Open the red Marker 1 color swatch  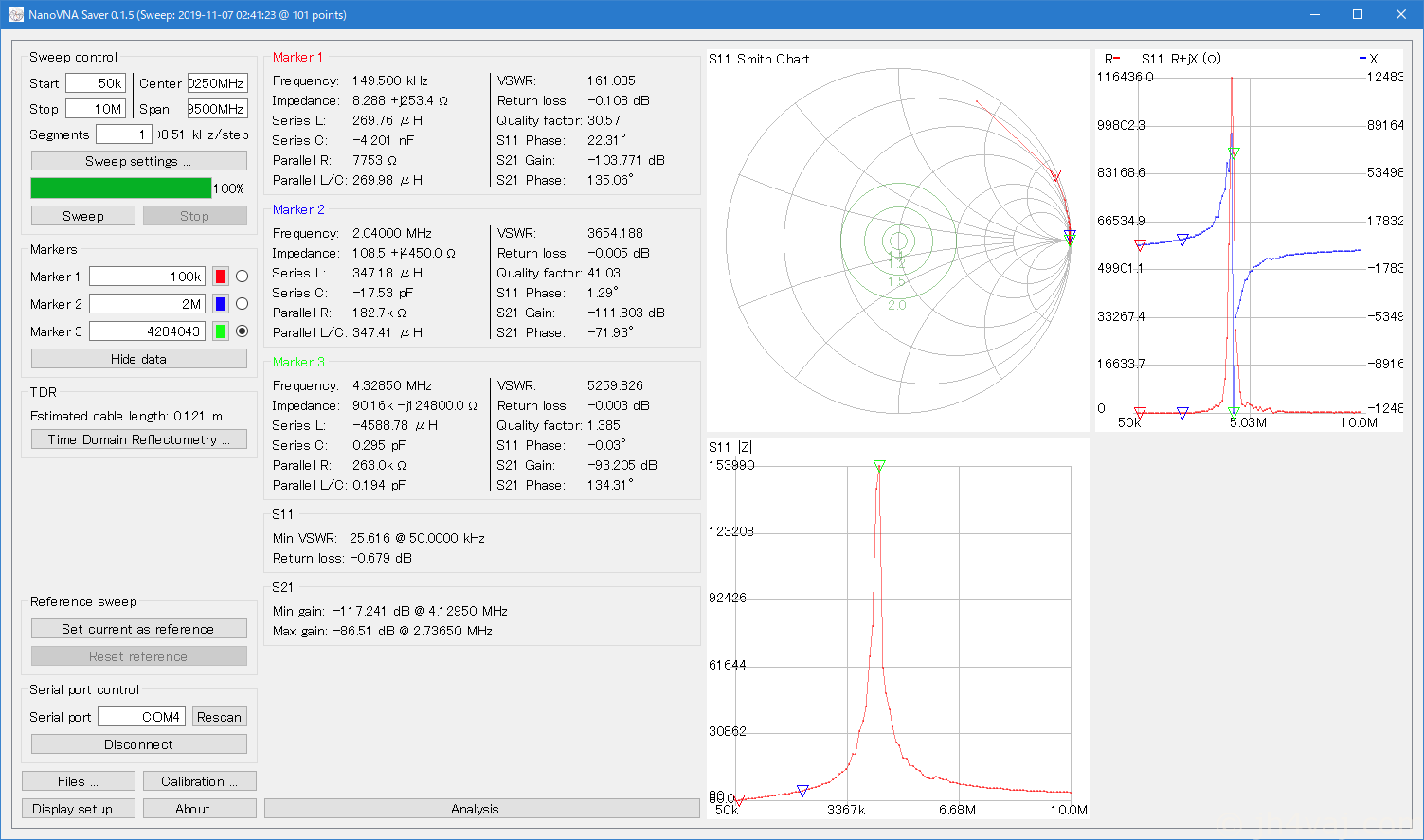221,277
